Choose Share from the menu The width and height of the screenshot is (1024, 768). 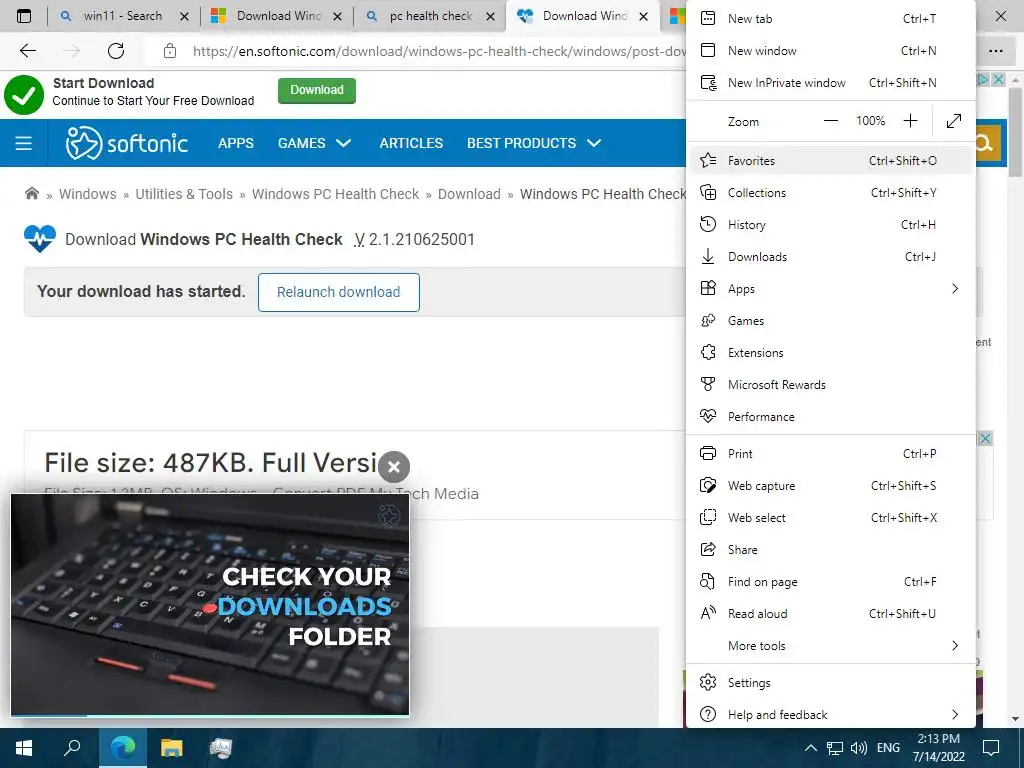click(x=831, y=550)
